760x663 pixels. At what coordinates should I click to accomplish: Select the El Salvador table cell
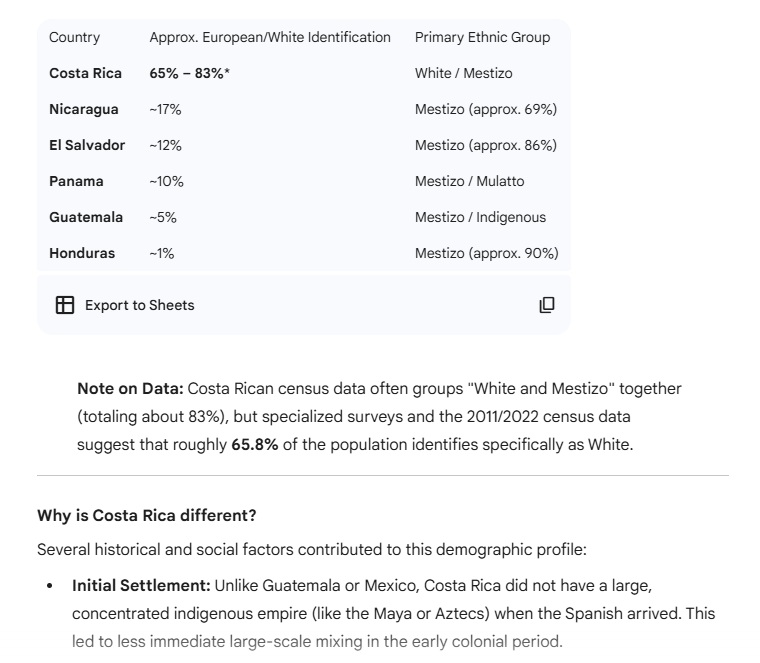click(x=87, y=145)
